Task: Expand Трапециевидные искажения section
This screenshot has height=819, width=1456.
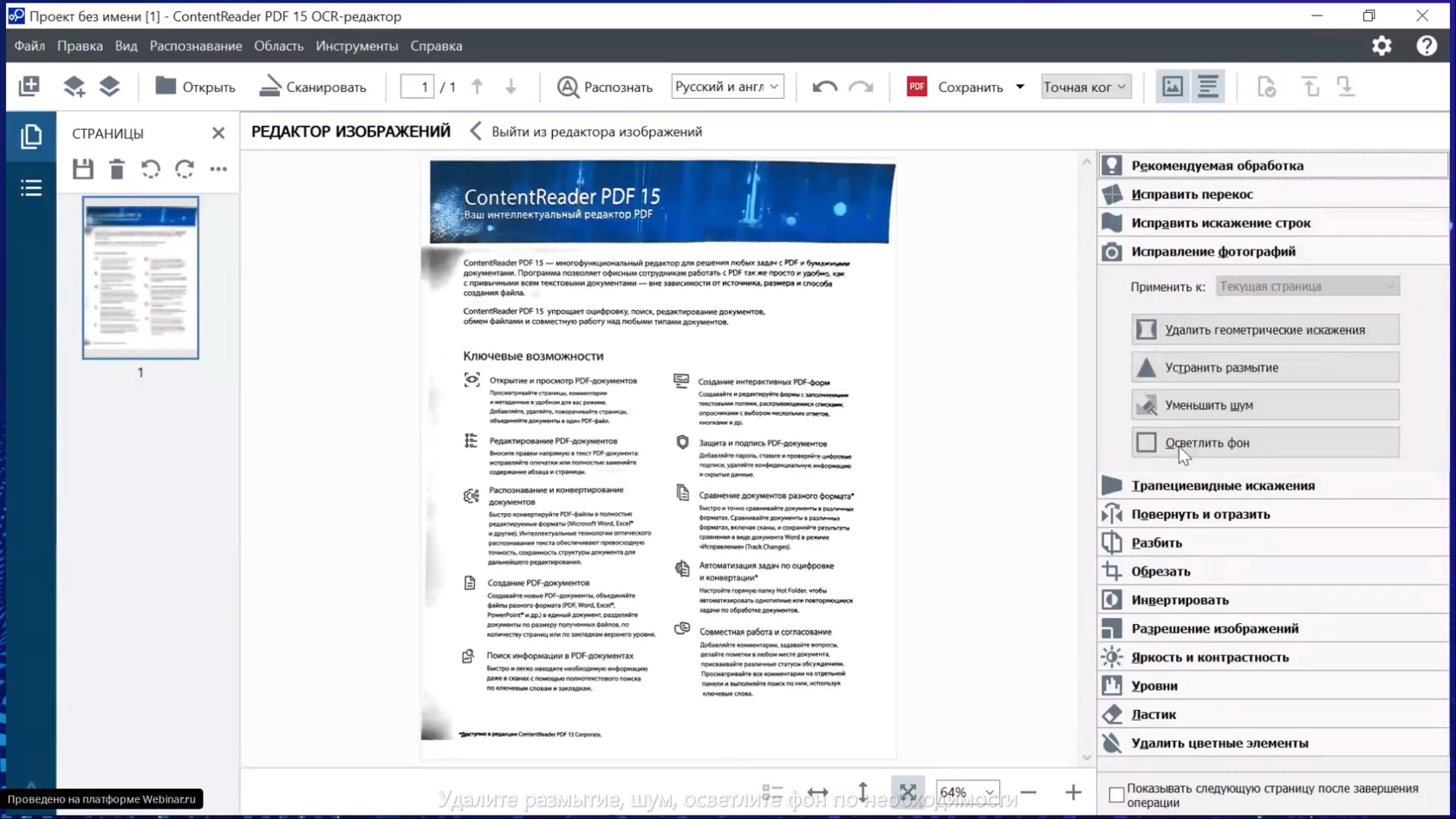Action: point(1273,485)
